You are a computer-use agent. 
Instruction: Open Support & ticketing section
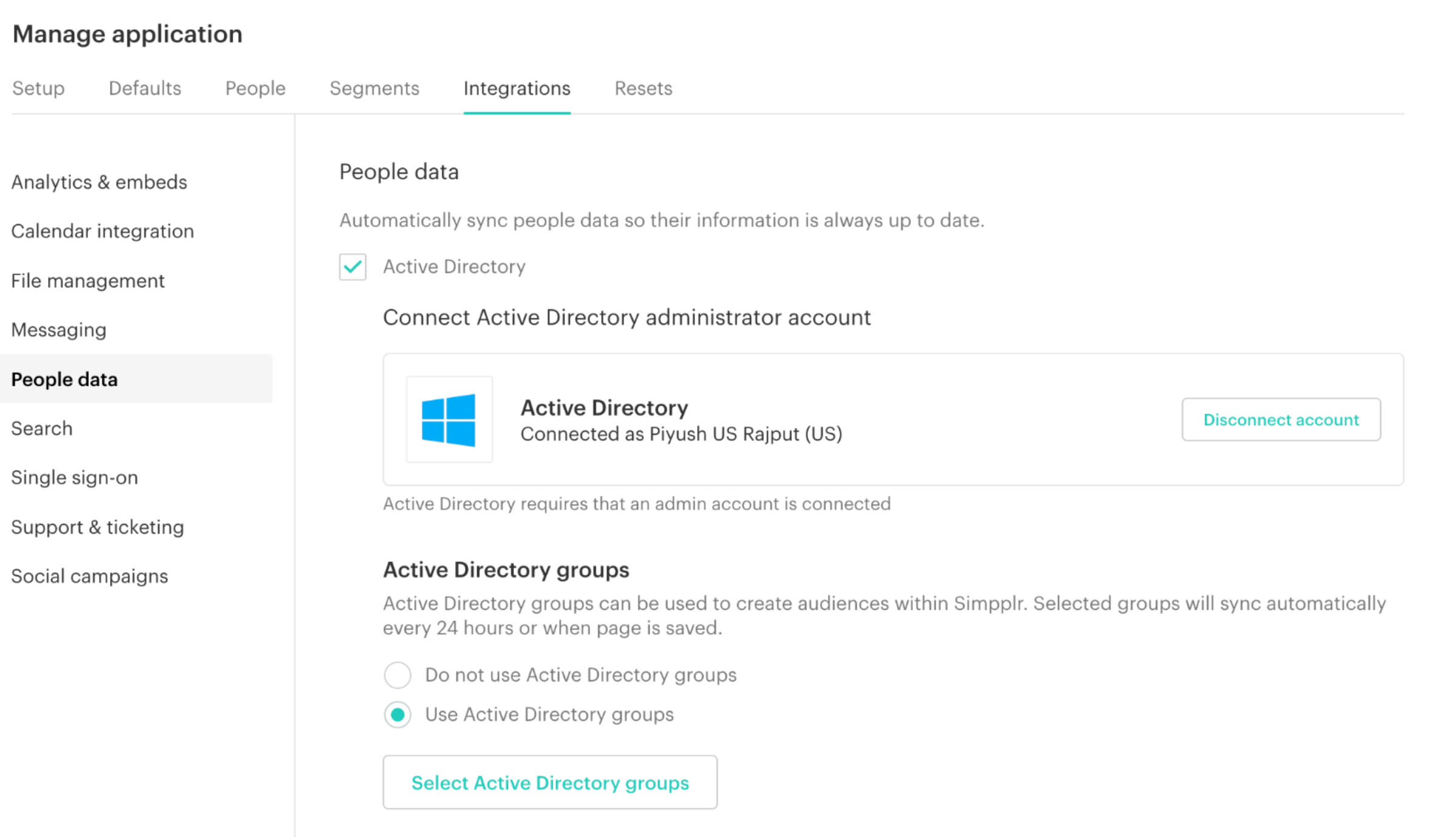coord(97,527)
